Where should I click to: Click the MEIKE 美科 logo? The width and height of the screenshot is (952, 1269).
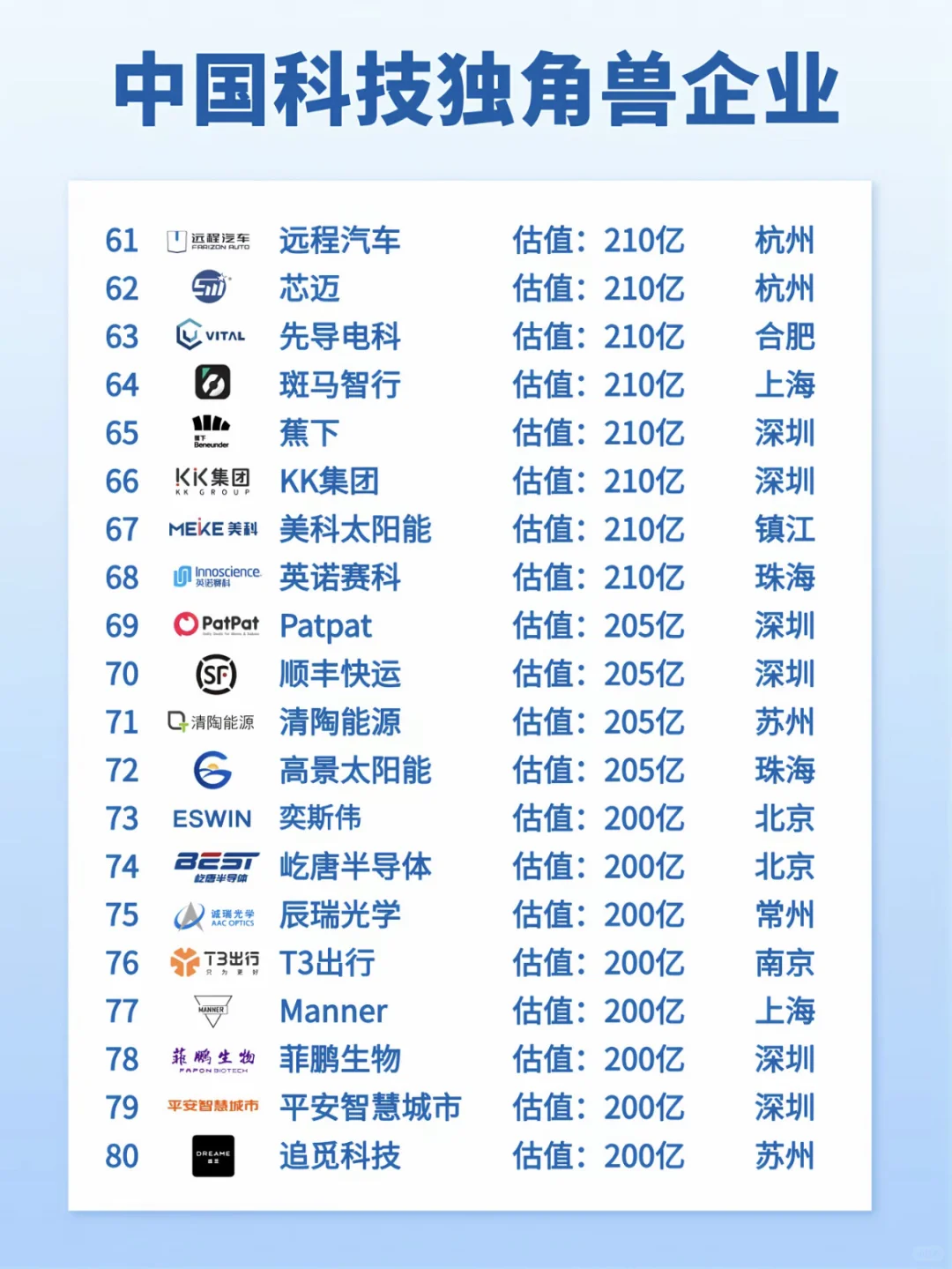(213, 529)
